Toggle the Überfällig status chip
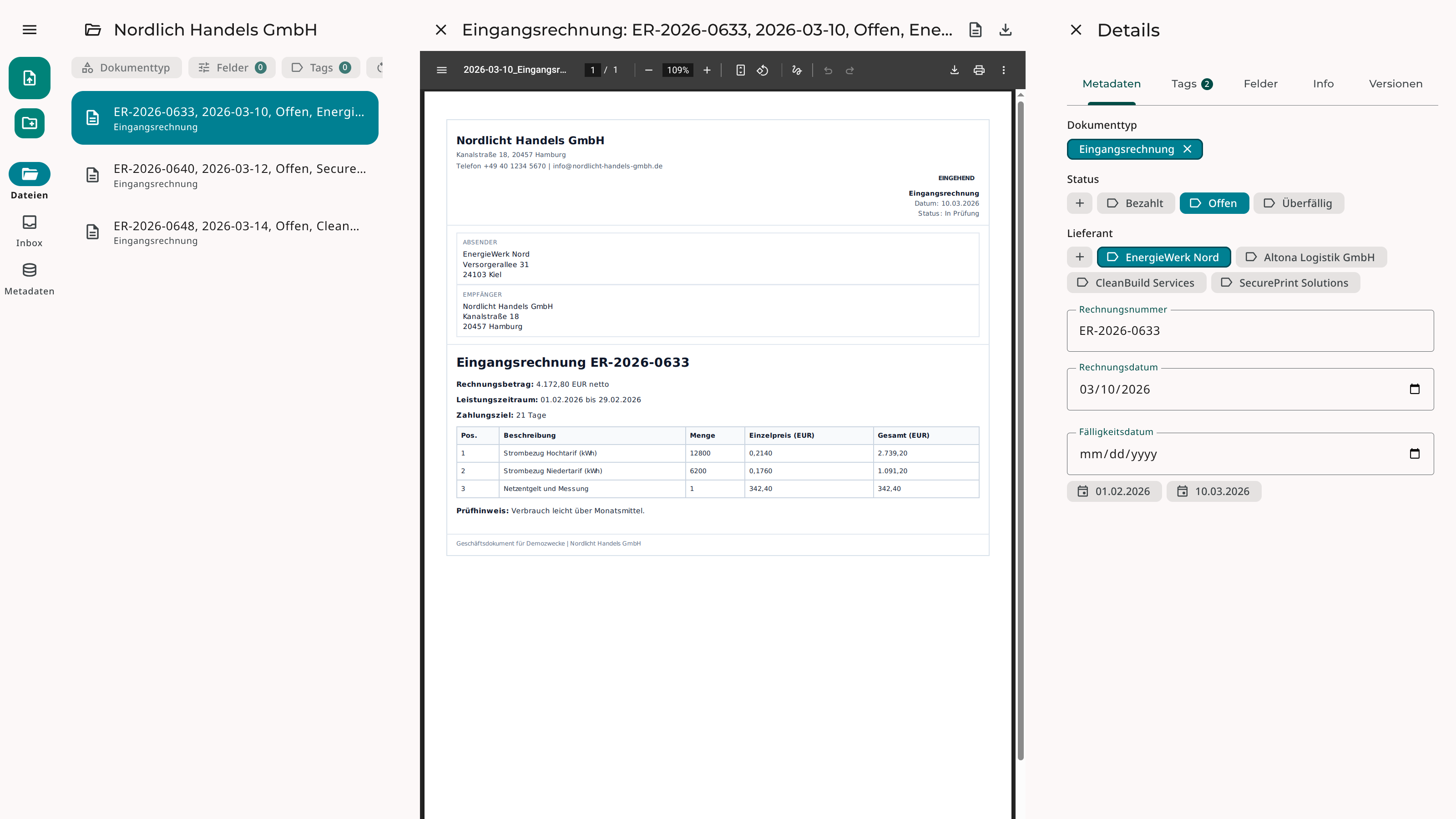1456x819 pixels. 1298,203
